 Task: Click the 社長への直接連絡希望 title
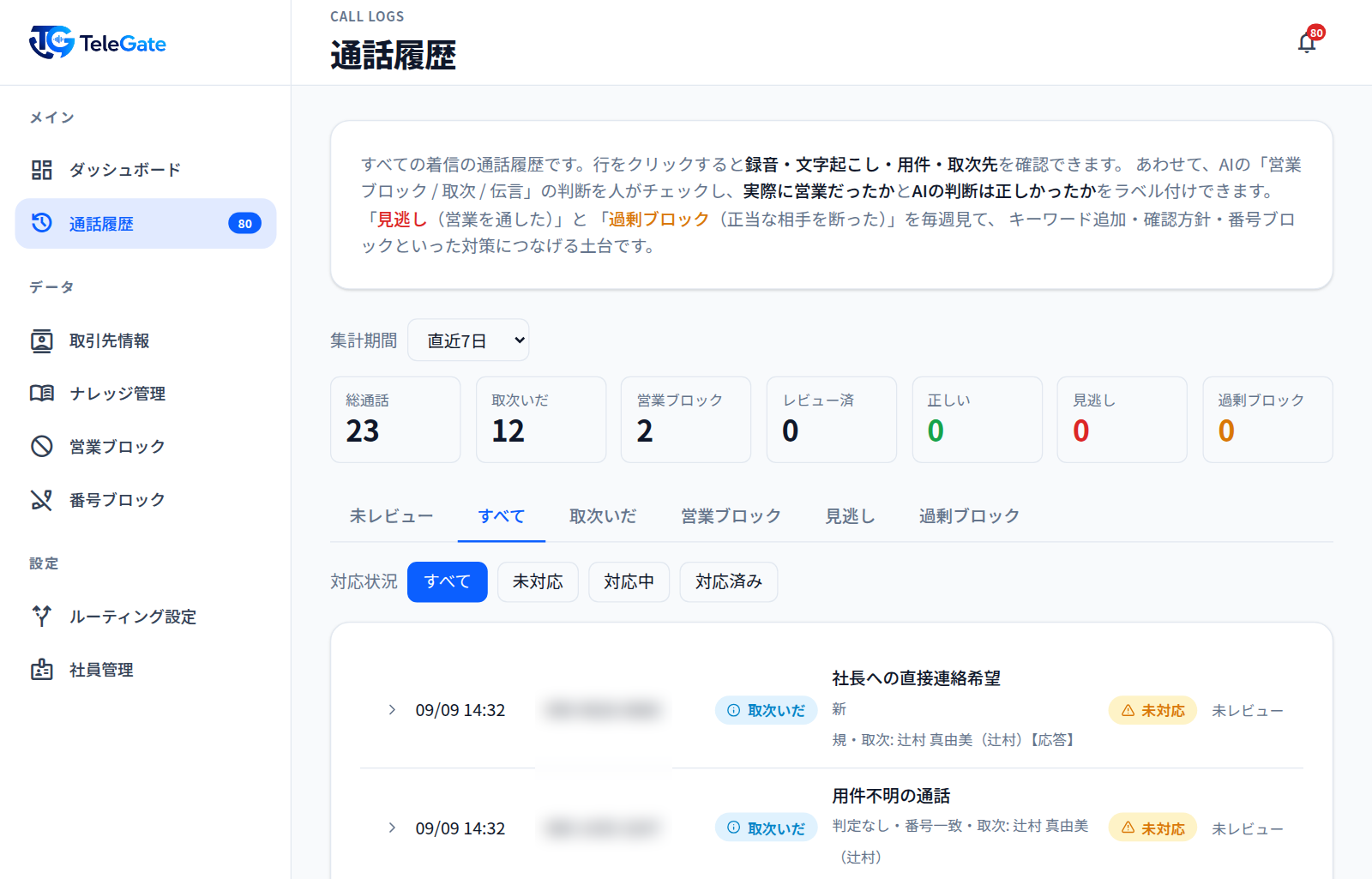pos(917,678)
